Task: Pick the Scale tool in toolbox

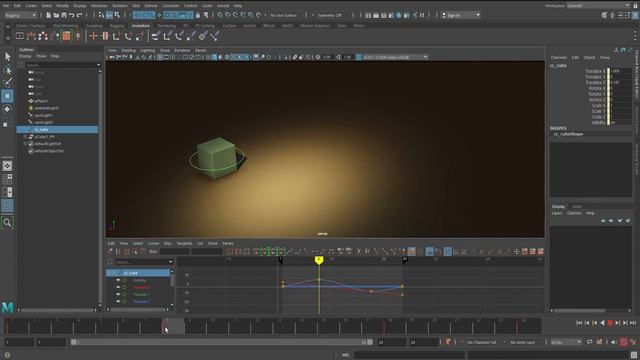Action: (6, 123)
